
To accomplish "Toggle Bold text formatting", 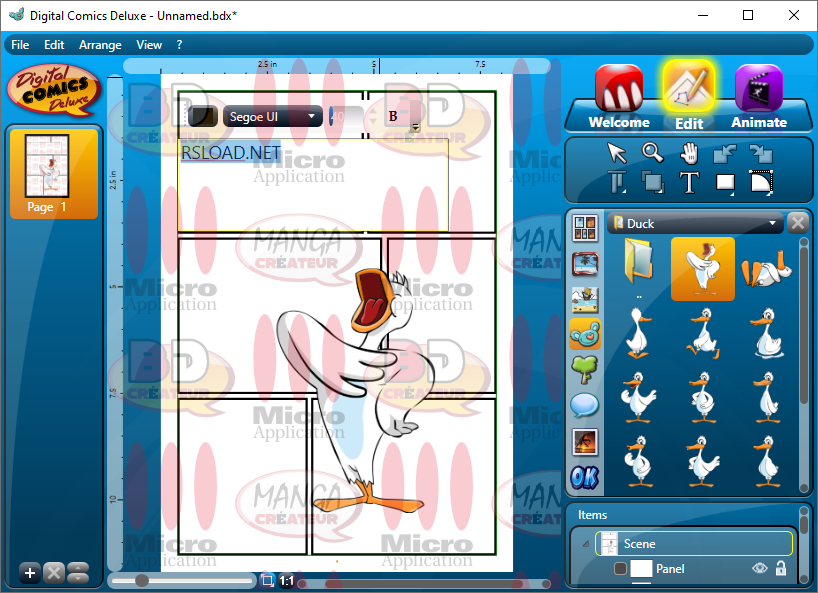I will click(393, 116).
